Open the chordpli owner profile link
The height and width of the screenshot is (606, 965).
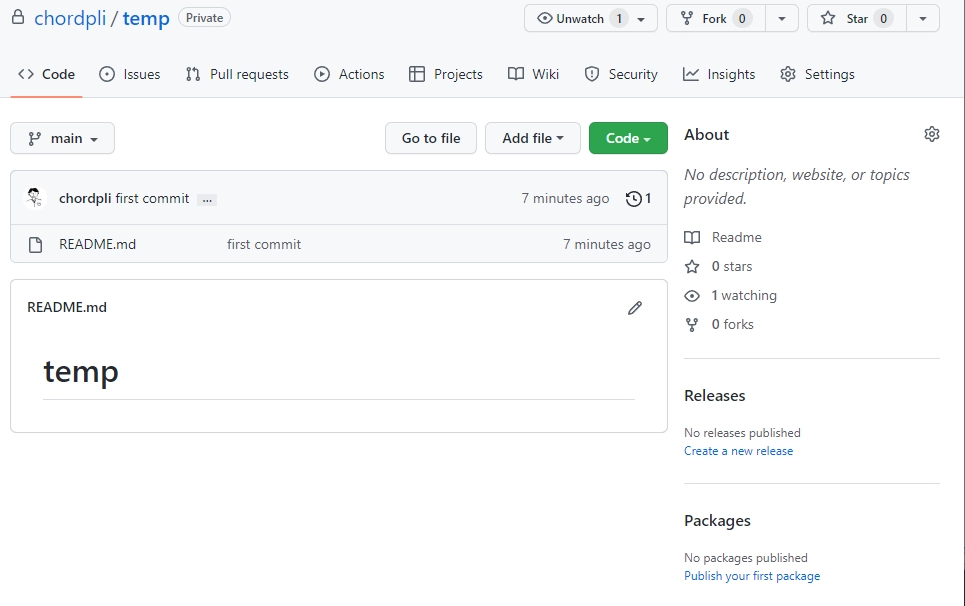click(x=70, y=18)
